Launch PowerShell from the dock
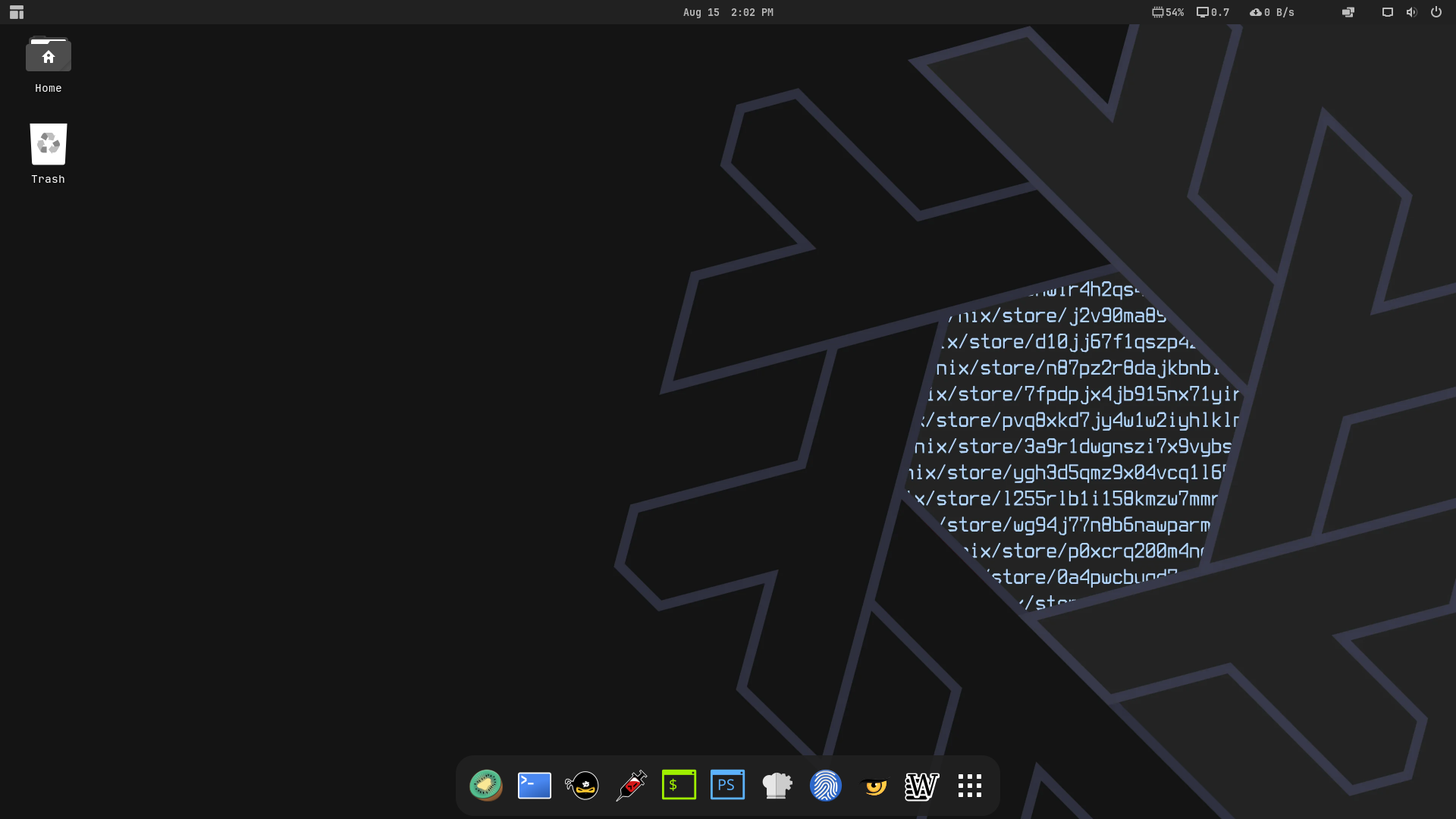The height and width of the screenshot is (819, 1456). [727, 785]
